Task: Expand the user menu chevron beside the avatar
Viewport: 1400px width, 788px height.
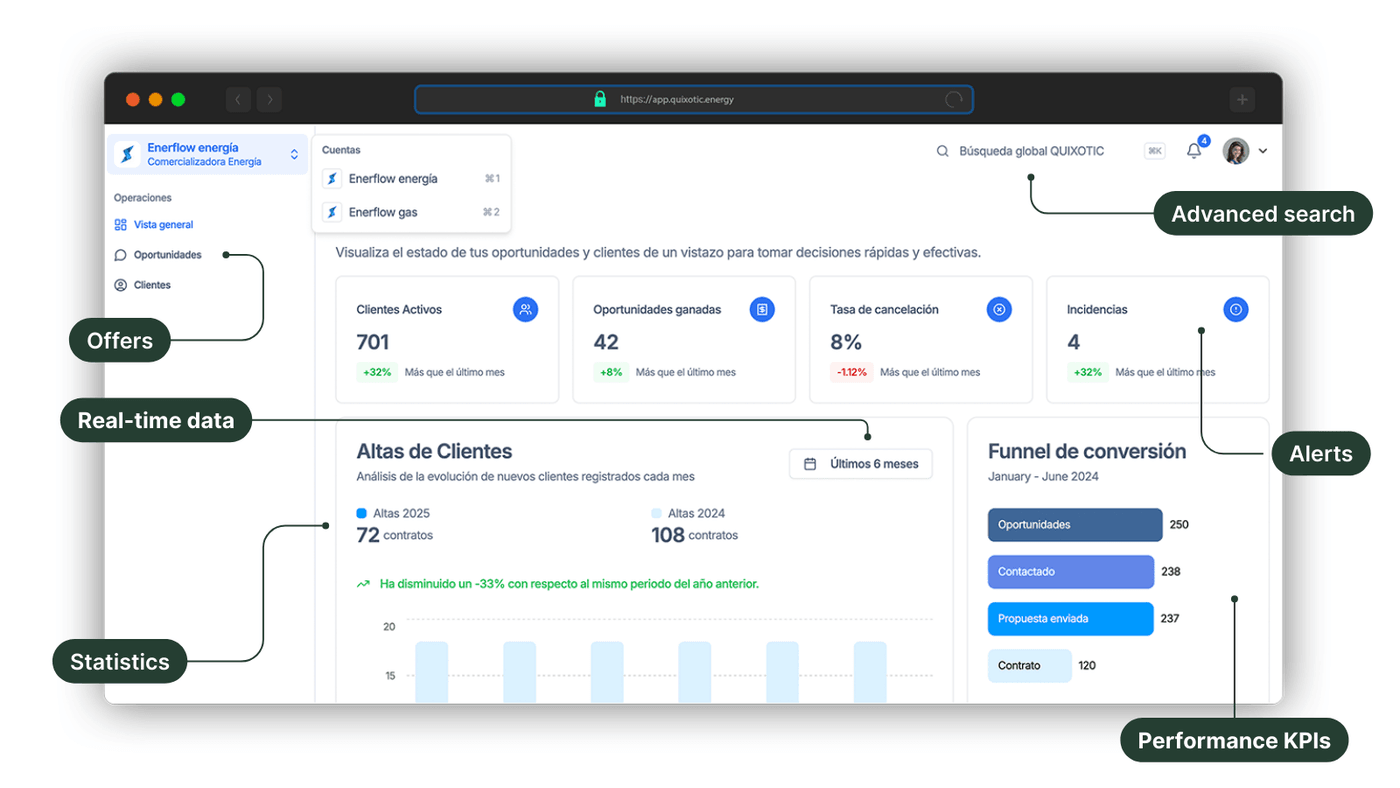Action: coord(1263,151)
